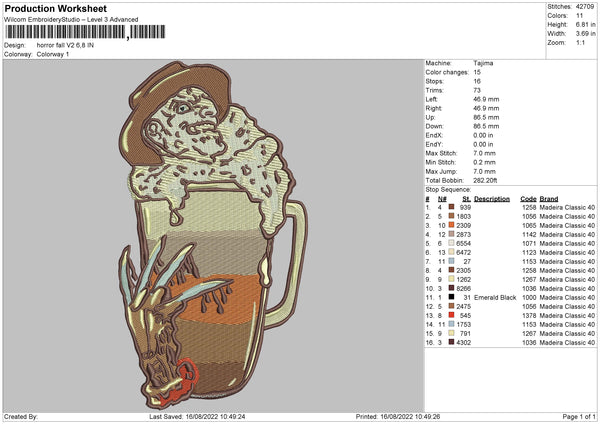600x424 pixels.
Task: Click the Color changes value 15
Action: point(477,72)
